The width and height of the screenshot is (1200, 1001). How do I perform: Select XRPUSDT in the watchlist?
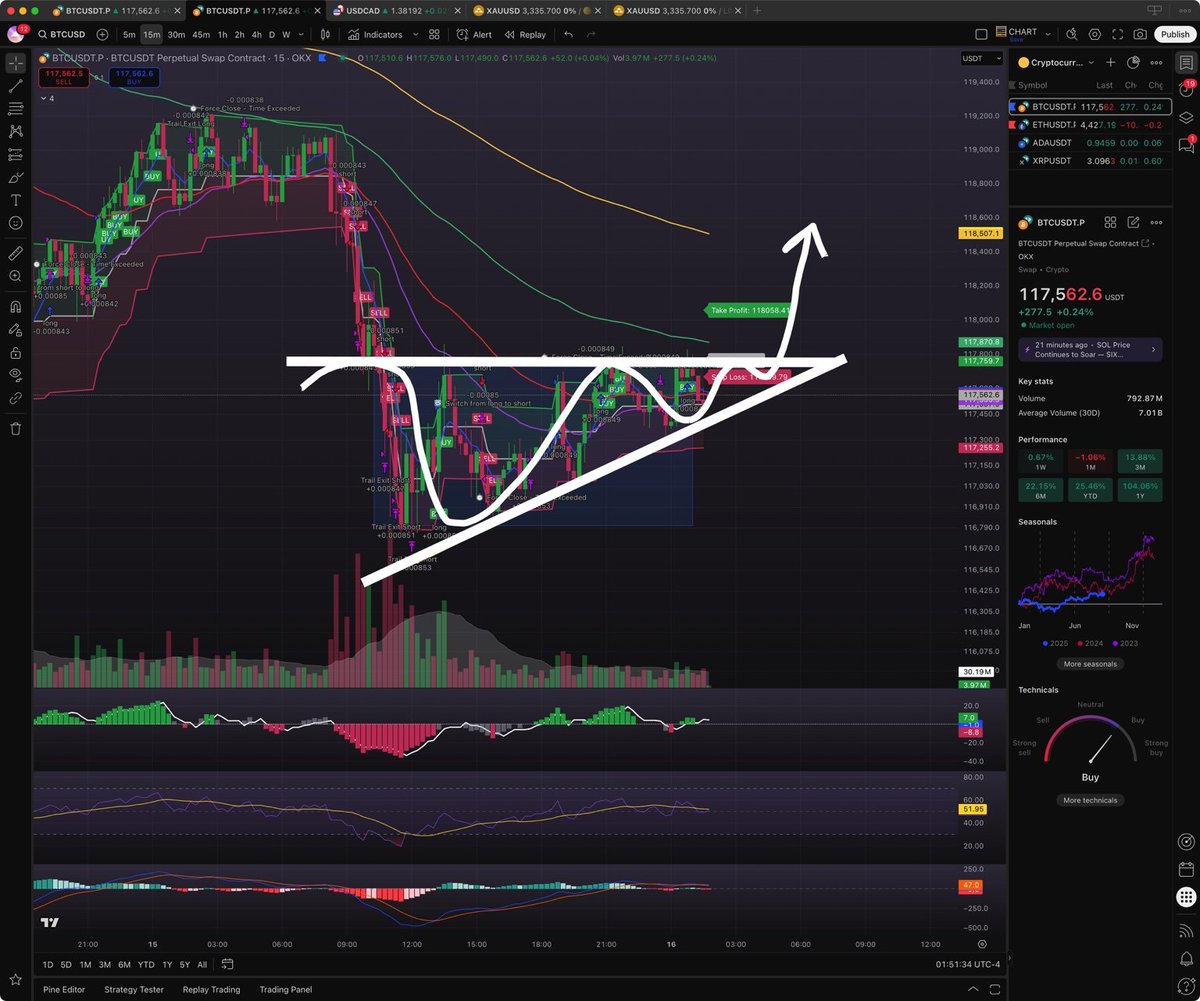coord(1090,161)
